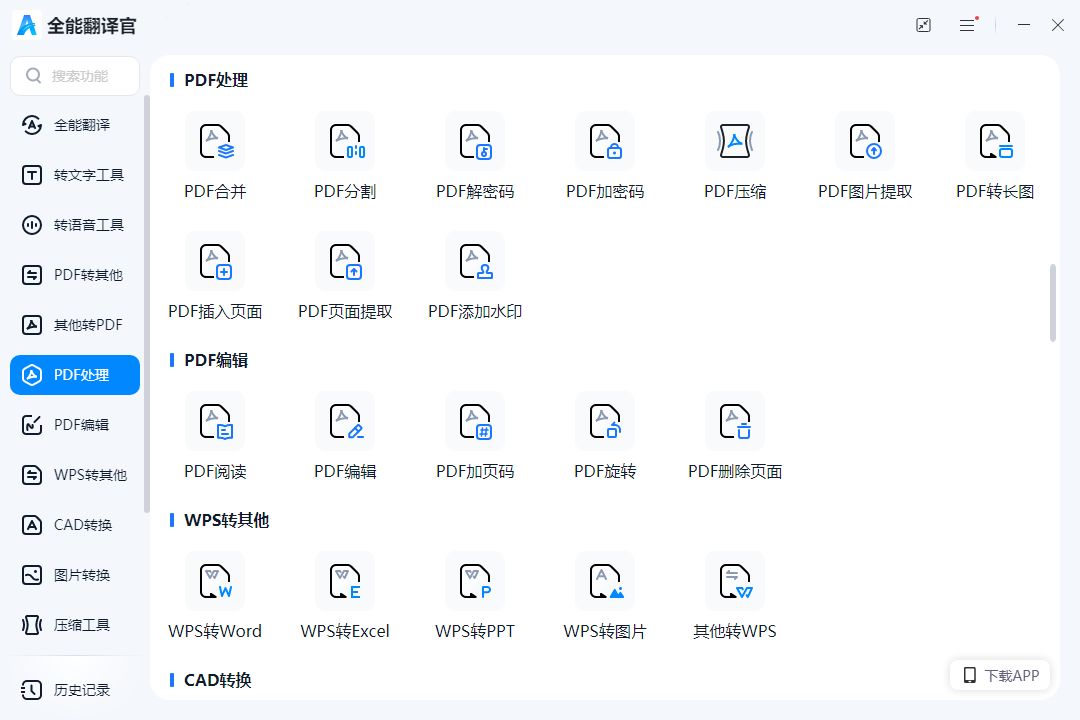Switch to 全能翻译 in the sidebar

(75, 125)
